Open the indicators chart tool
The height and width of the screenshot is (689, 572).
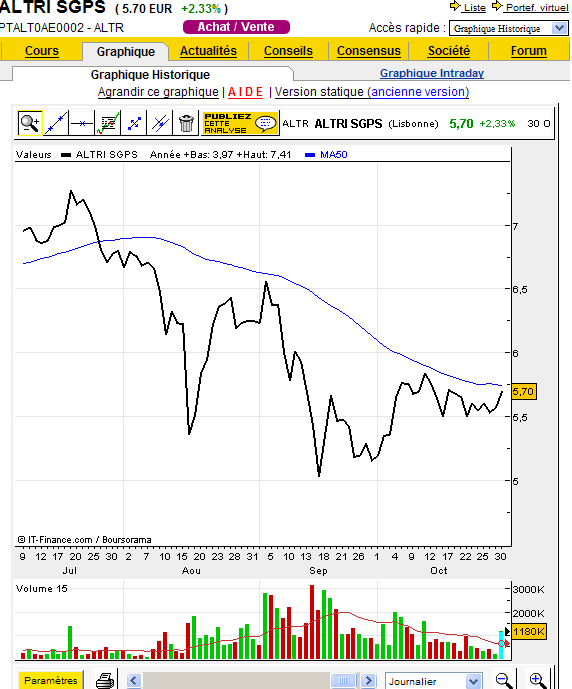tap(108, 123)
